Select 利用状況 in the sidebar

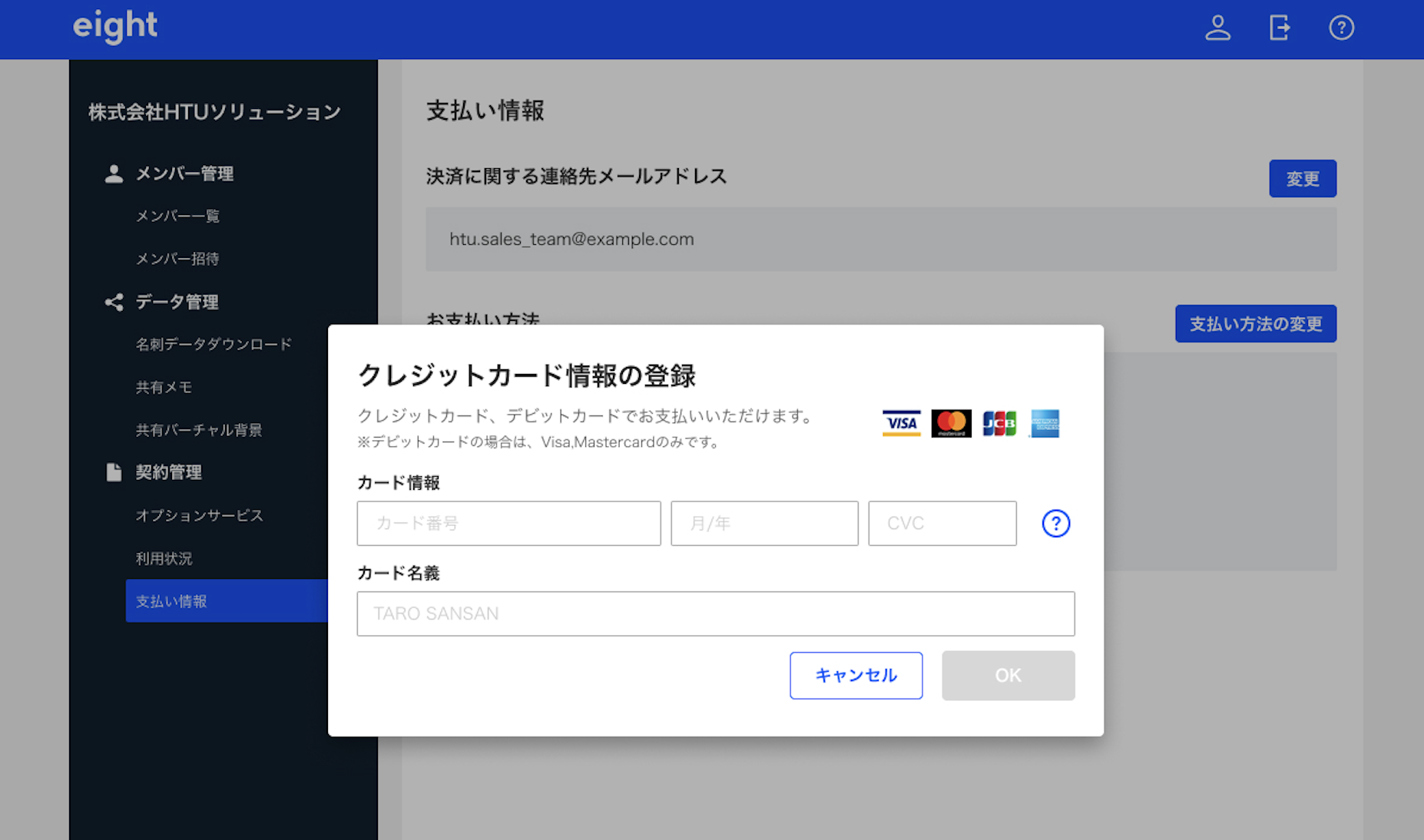click(x=164, y=559)
